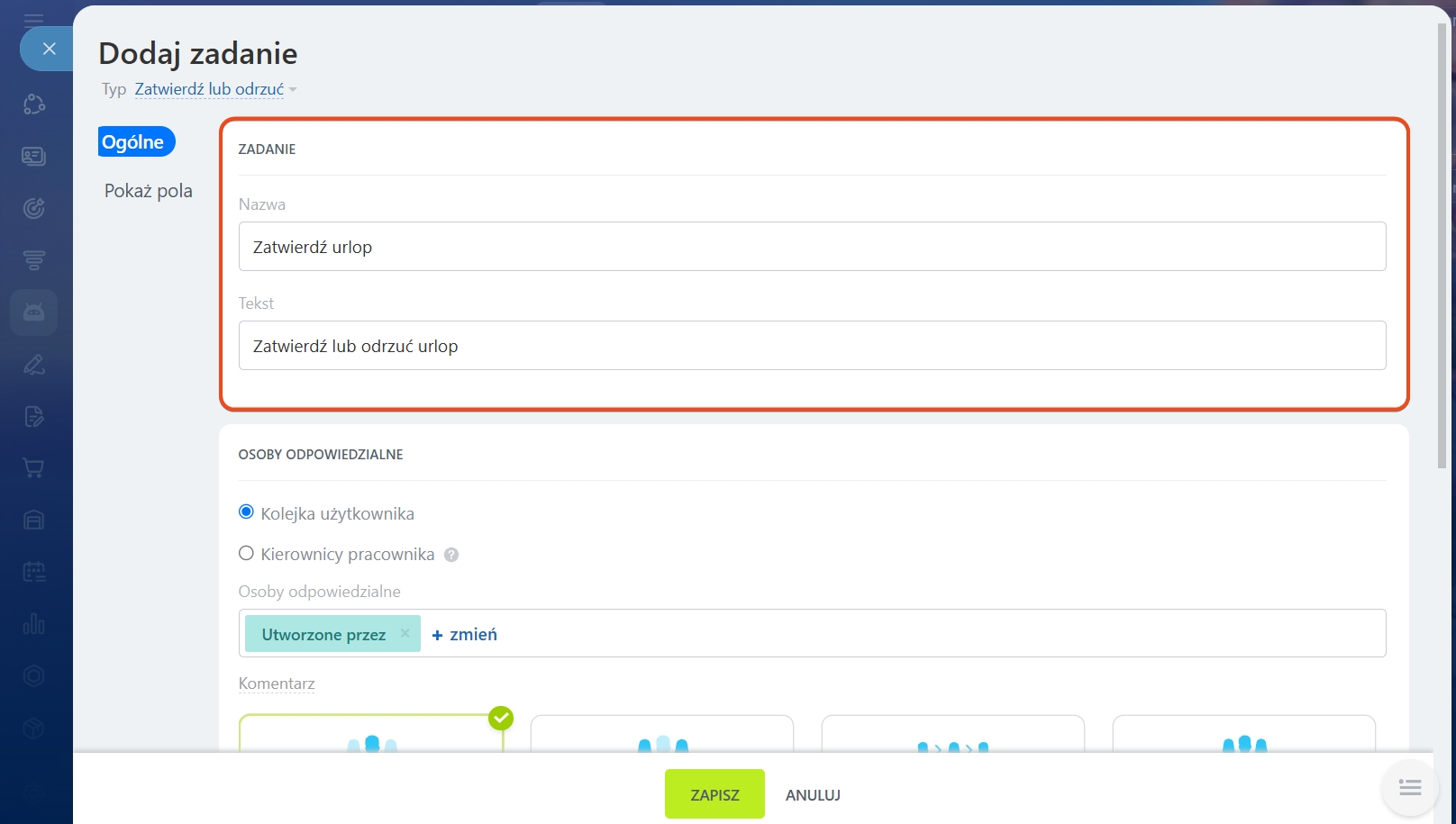Open the bar chart analytics sidebar icon

(34, 624)
